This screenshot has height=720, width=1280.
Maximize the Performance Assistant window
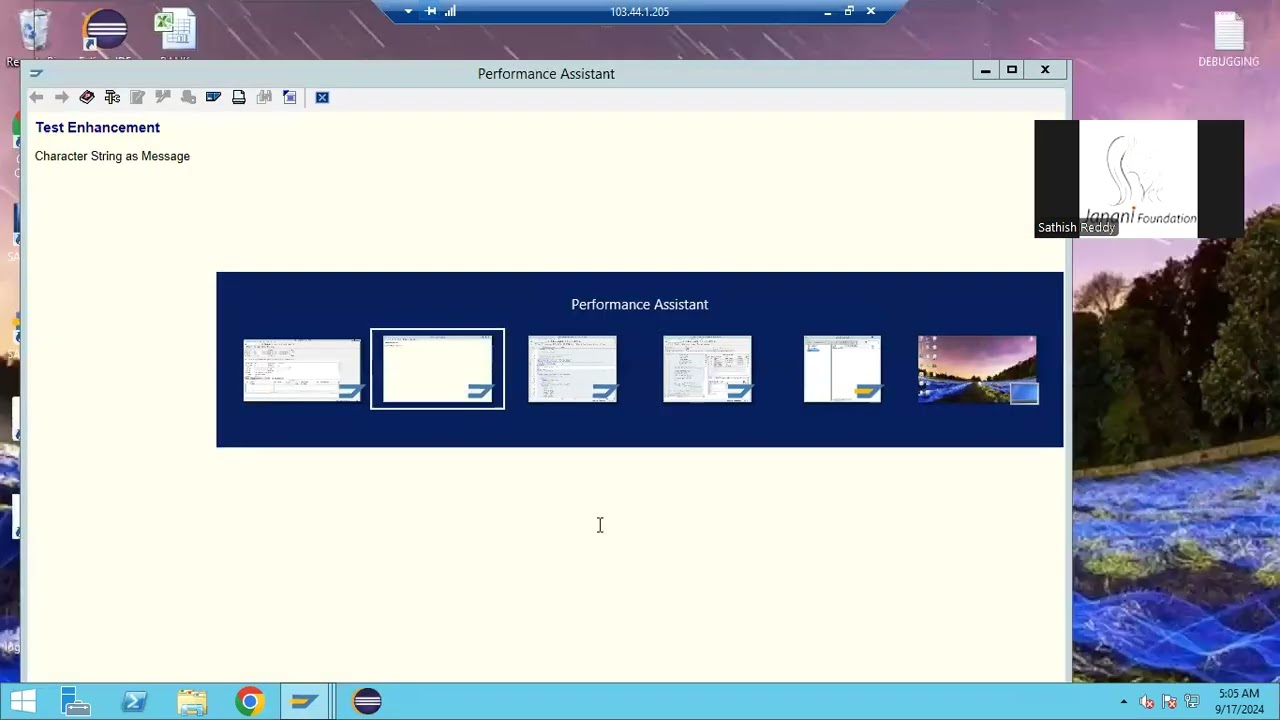1012,70
